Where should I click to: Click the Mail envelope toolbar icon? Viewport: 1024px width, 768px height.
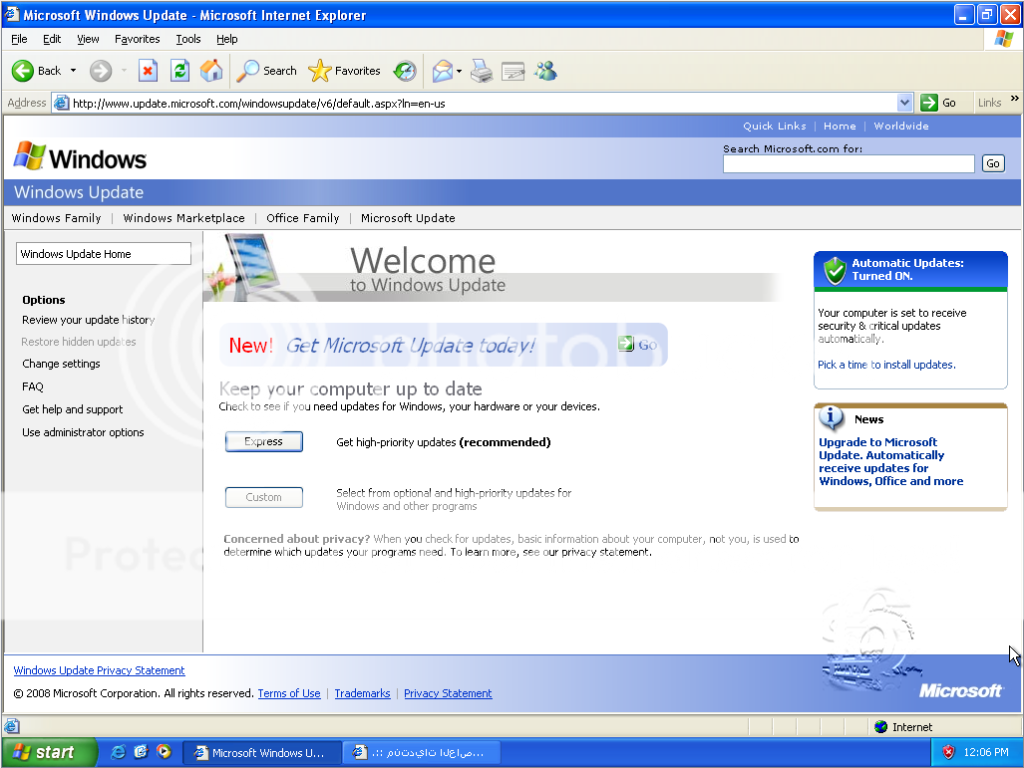[x=442, y=71]
